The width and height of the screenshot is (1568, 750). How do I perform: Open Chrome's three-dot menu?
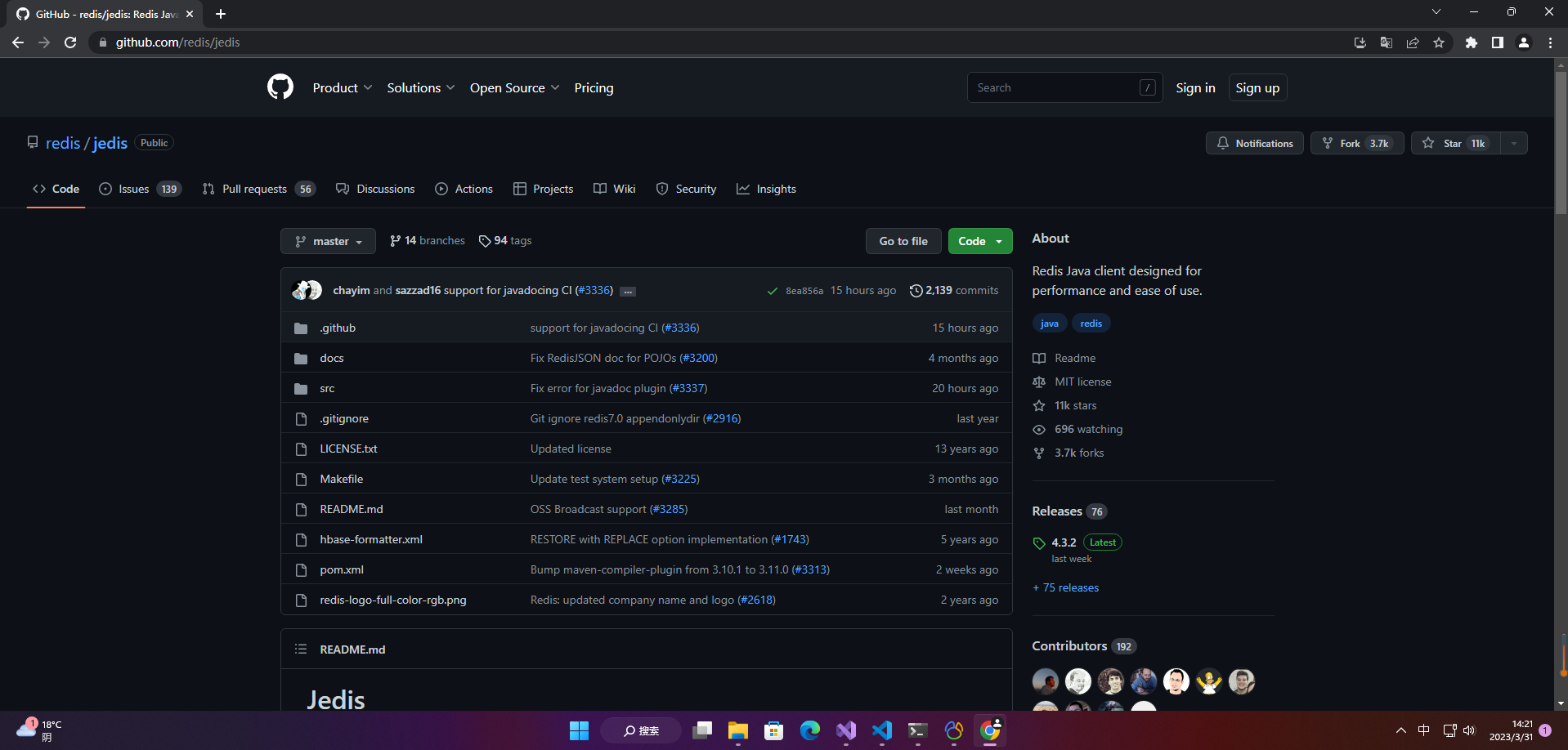click(x=1550, y=42)
